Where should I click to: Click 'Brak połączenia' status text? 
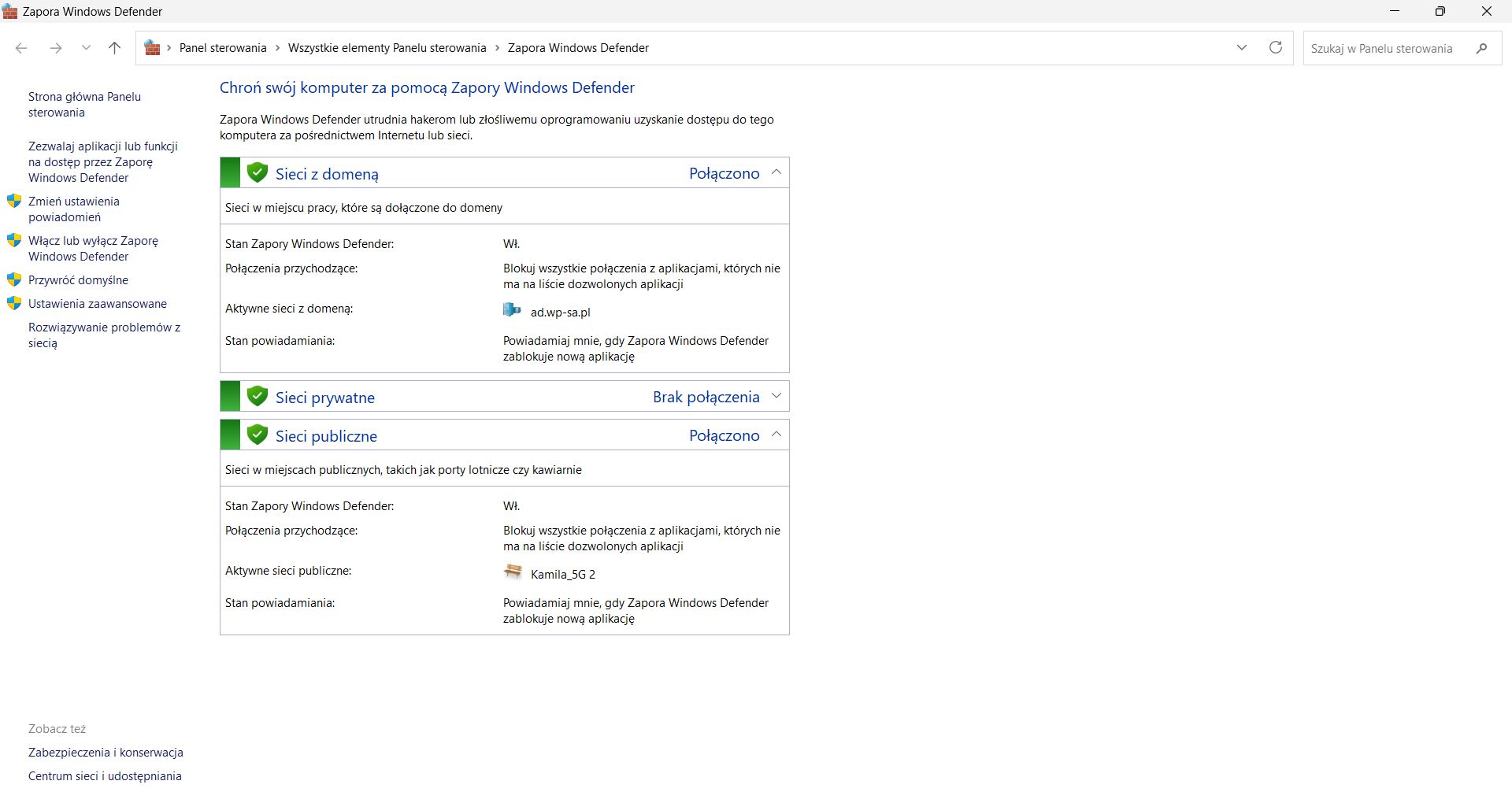[x=706, y=397]
